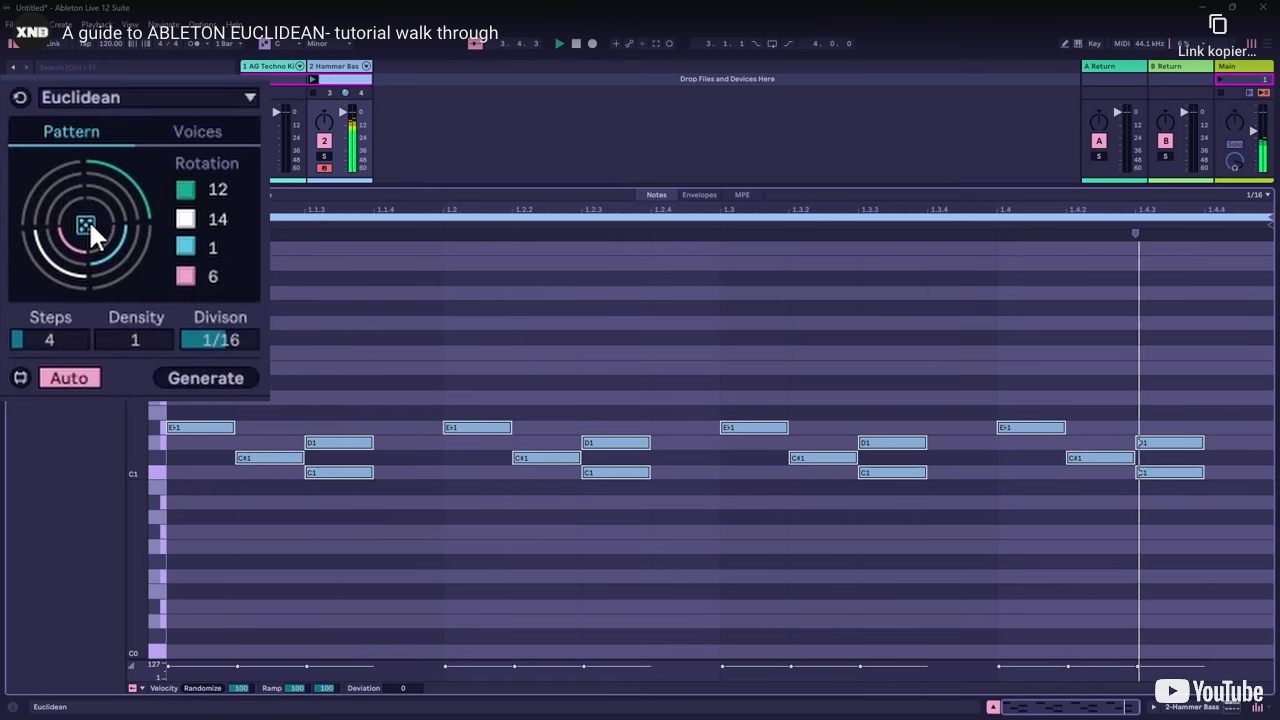Screen dimensions: 1280x720
Task: Open the Division 1/16 selector
Action: tap(220, 340)
